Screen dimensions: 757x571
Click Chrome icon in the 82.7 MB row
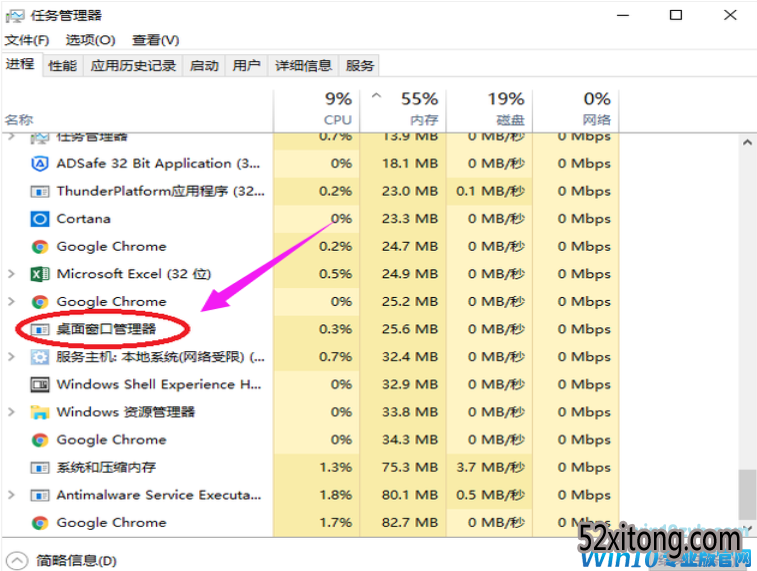tap(40, 523)
